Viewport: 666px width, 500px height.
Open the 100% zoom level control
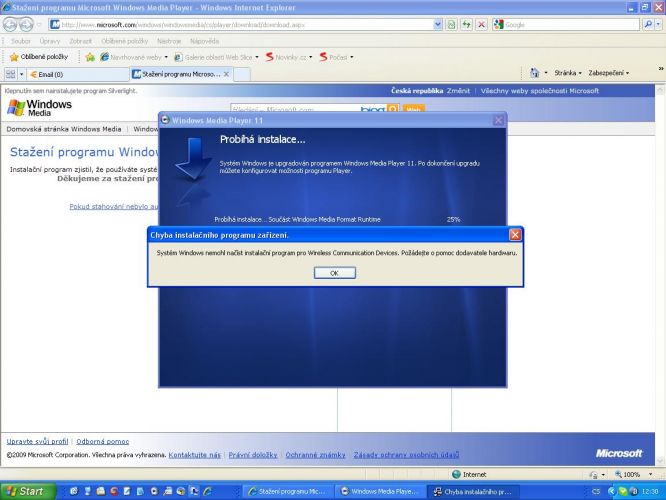633,474
